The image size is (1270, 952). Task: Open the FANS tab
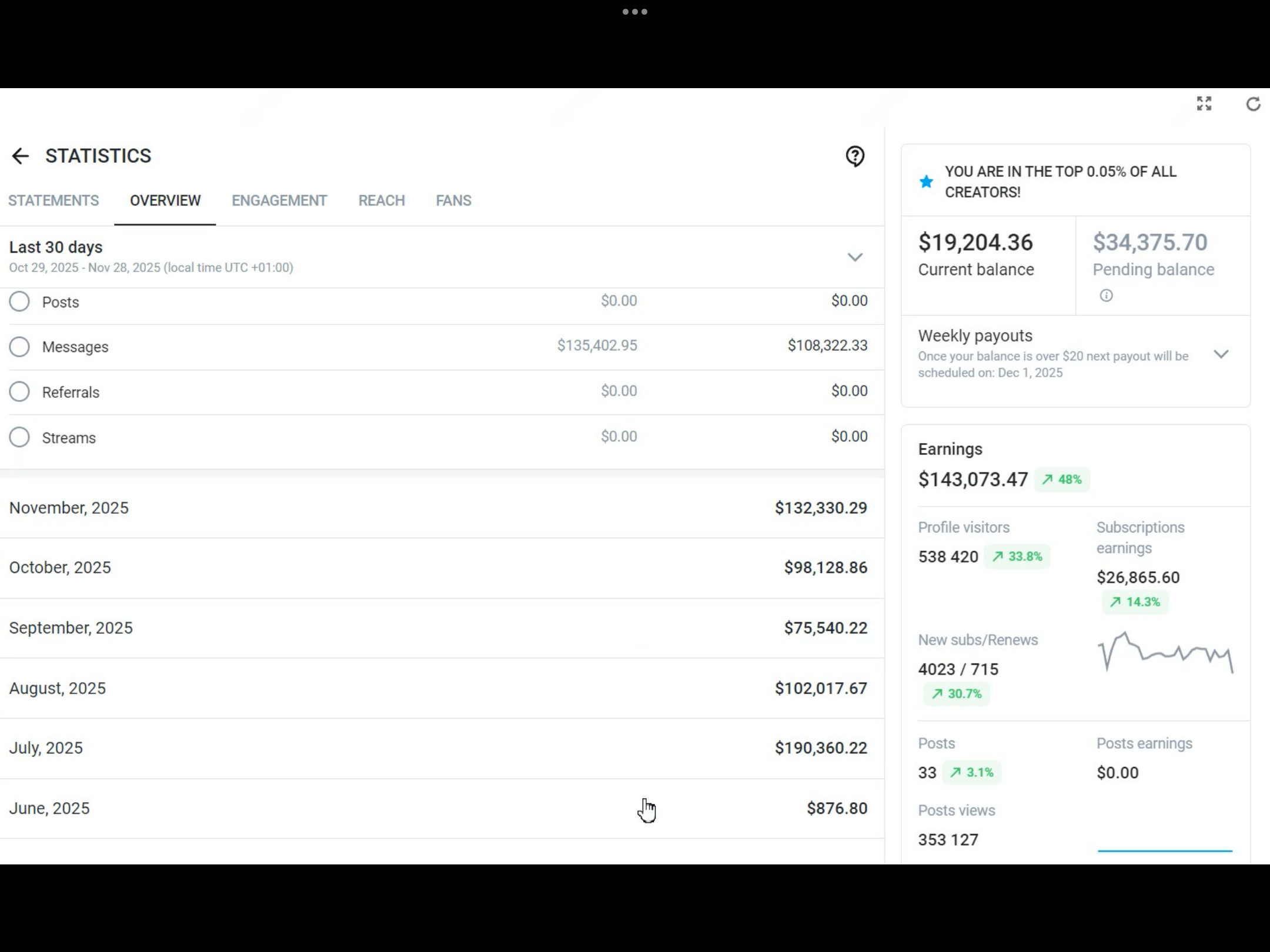click(x=453, y=201)
